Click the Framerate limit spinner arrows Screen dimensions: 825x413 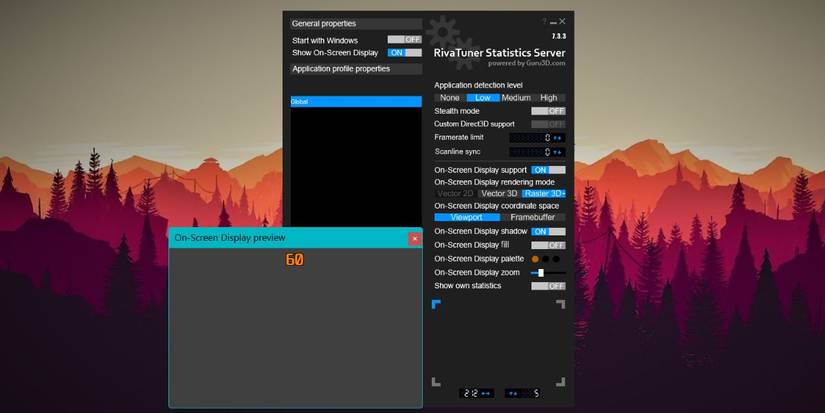pos(558,138)
